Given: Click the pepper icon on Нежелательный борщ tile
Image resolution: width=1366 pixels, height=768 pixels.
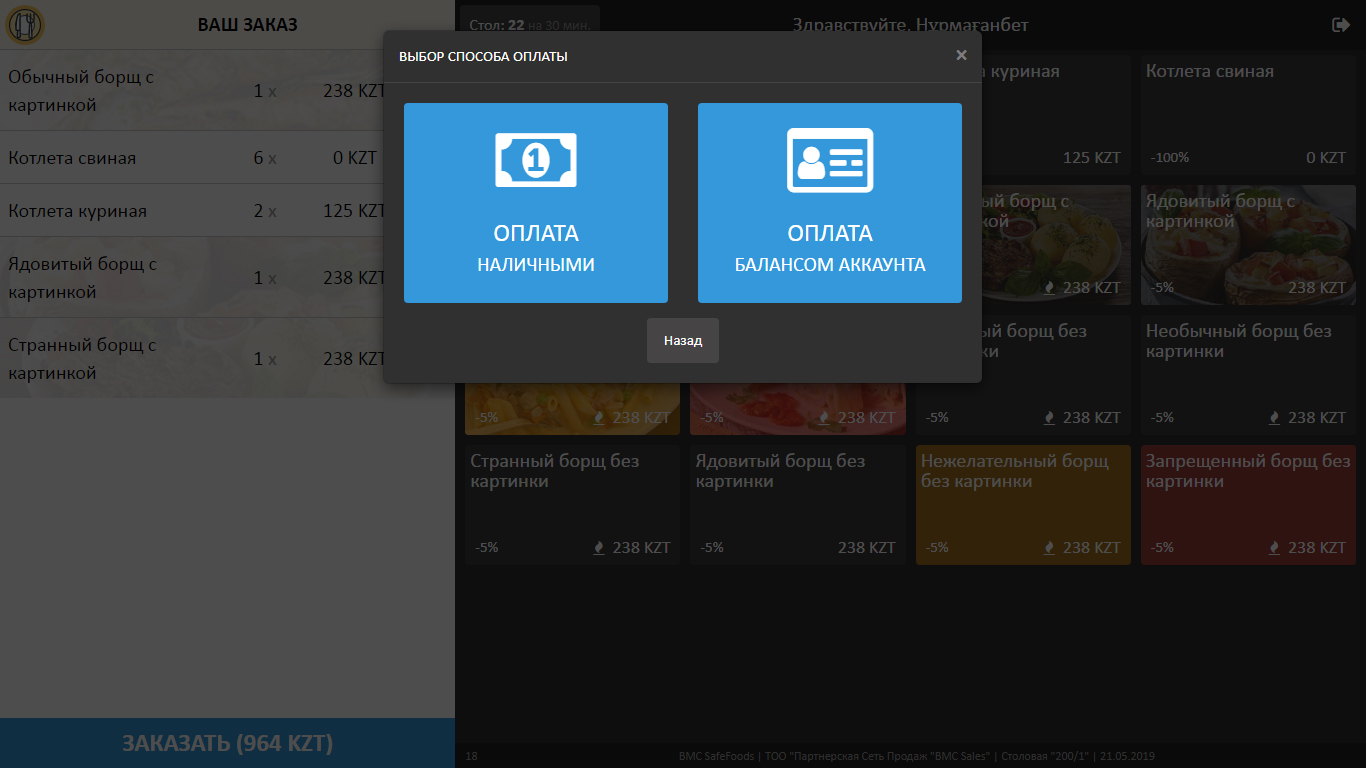Looking at the screenshot, I should 1049,547.
